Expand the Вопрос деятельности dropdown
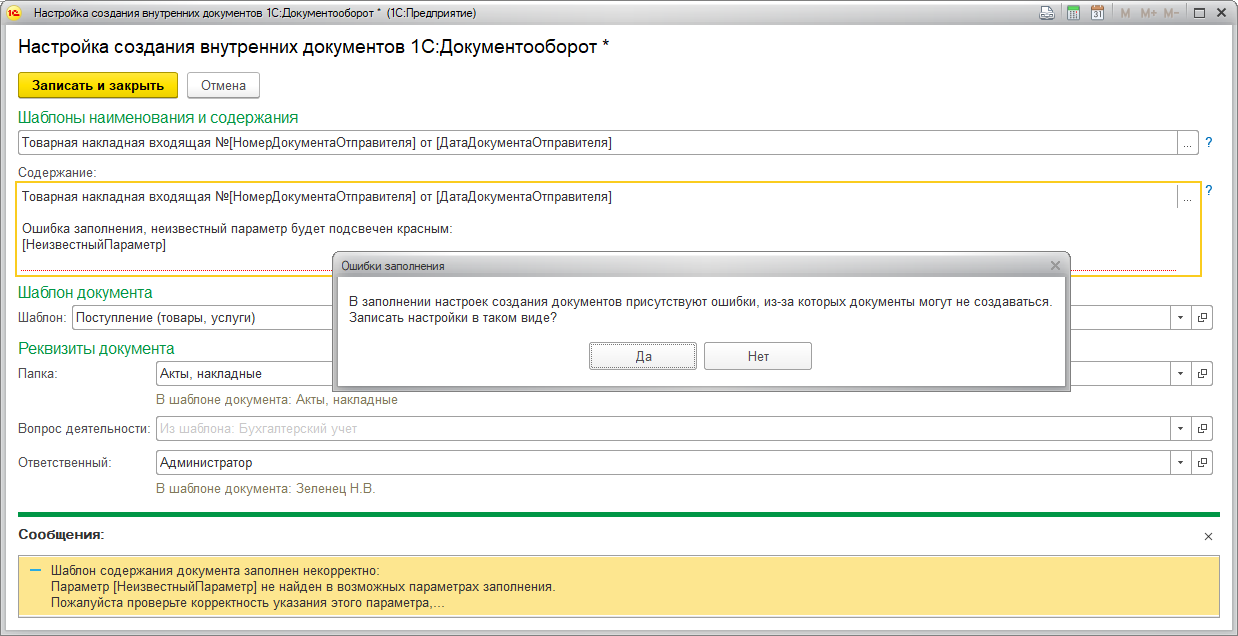The height and width of the screenshot is (636, 1238). [1180, 428]
